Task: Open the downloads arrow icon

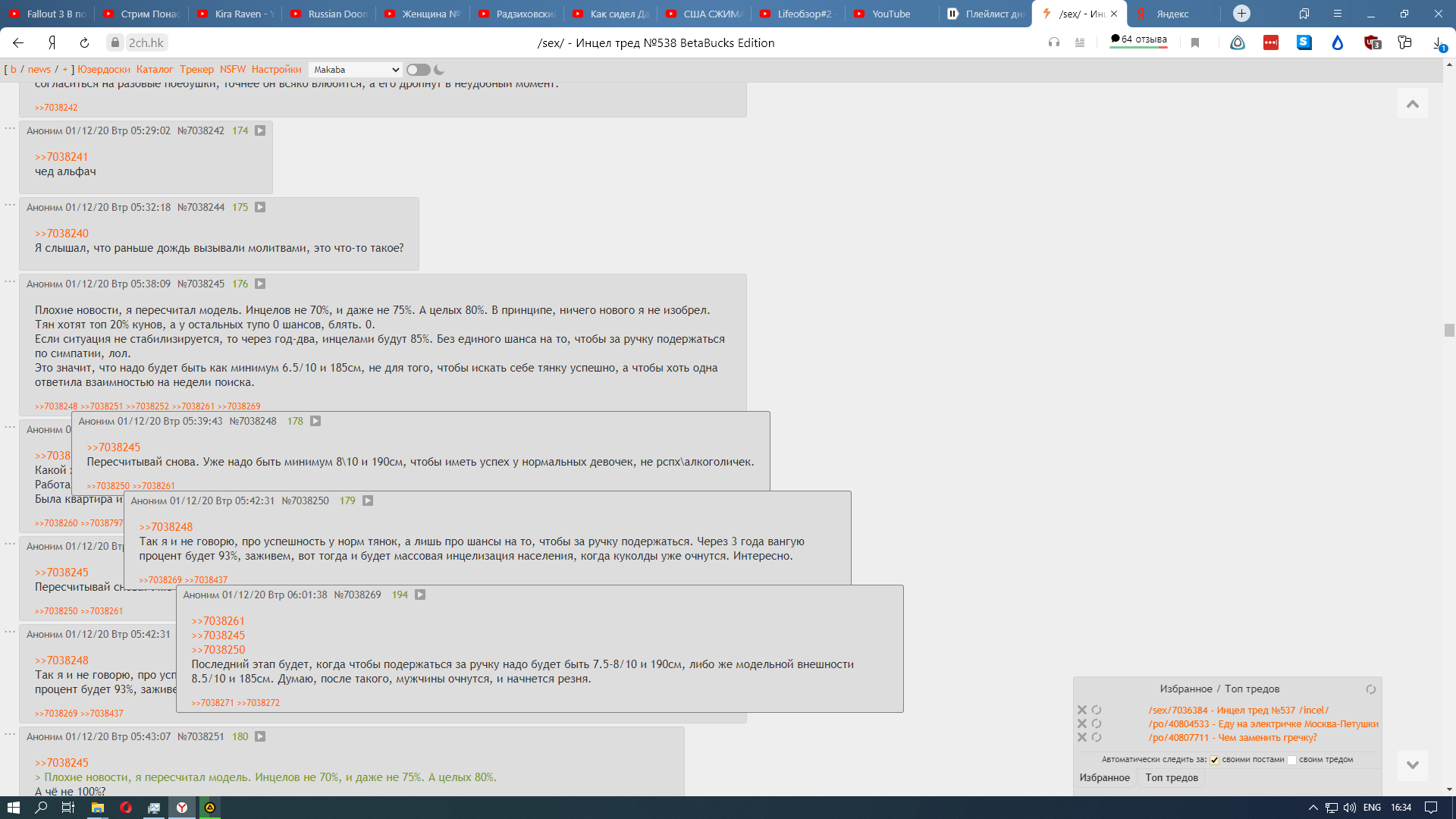Action: pyautogui.click(x=1438, y=43)
